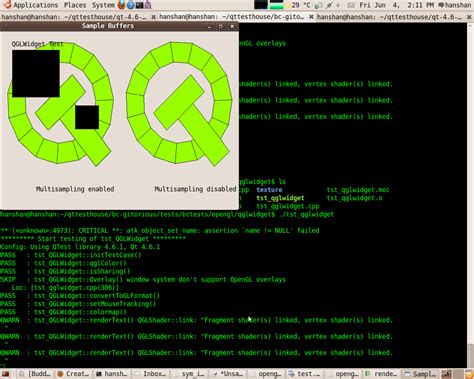Close the first qt-4.6 terminal tab

click(x=154, y=17)
